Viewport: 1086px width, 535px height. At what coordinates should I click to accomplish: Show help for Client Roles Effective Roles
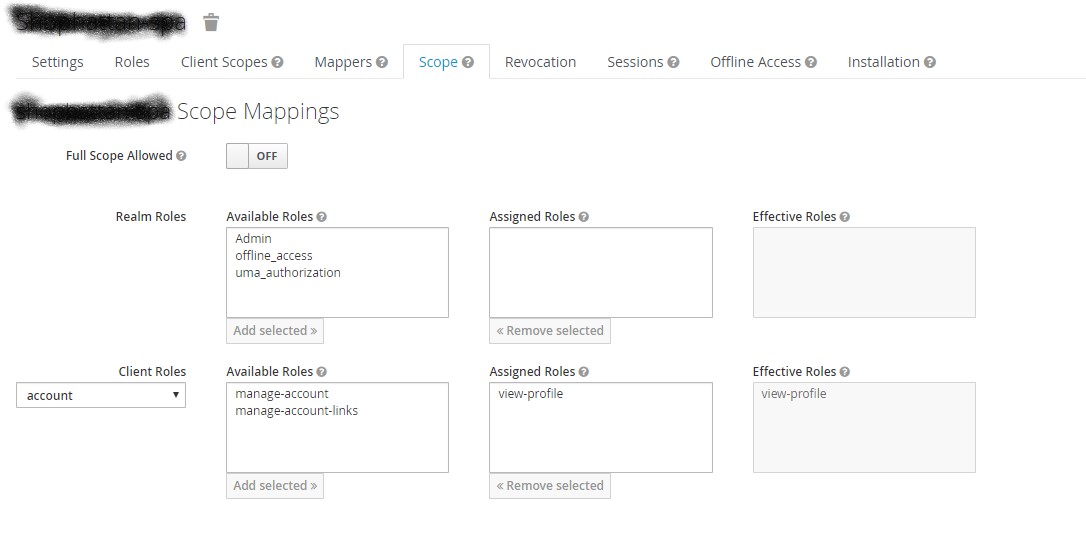pyautogui.click(x=844, y=372)
